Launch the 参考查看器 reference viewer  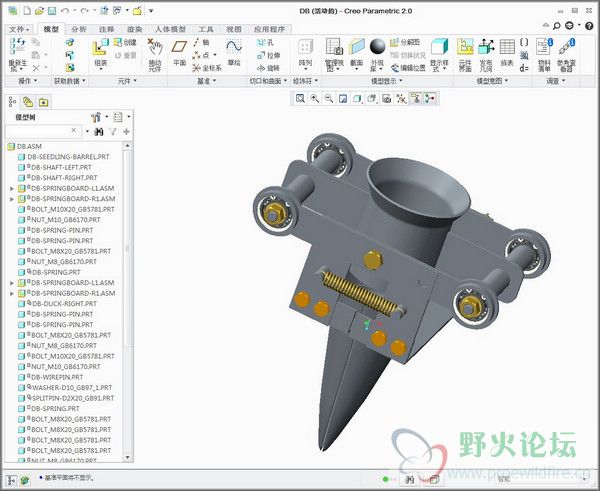(566, 55)
